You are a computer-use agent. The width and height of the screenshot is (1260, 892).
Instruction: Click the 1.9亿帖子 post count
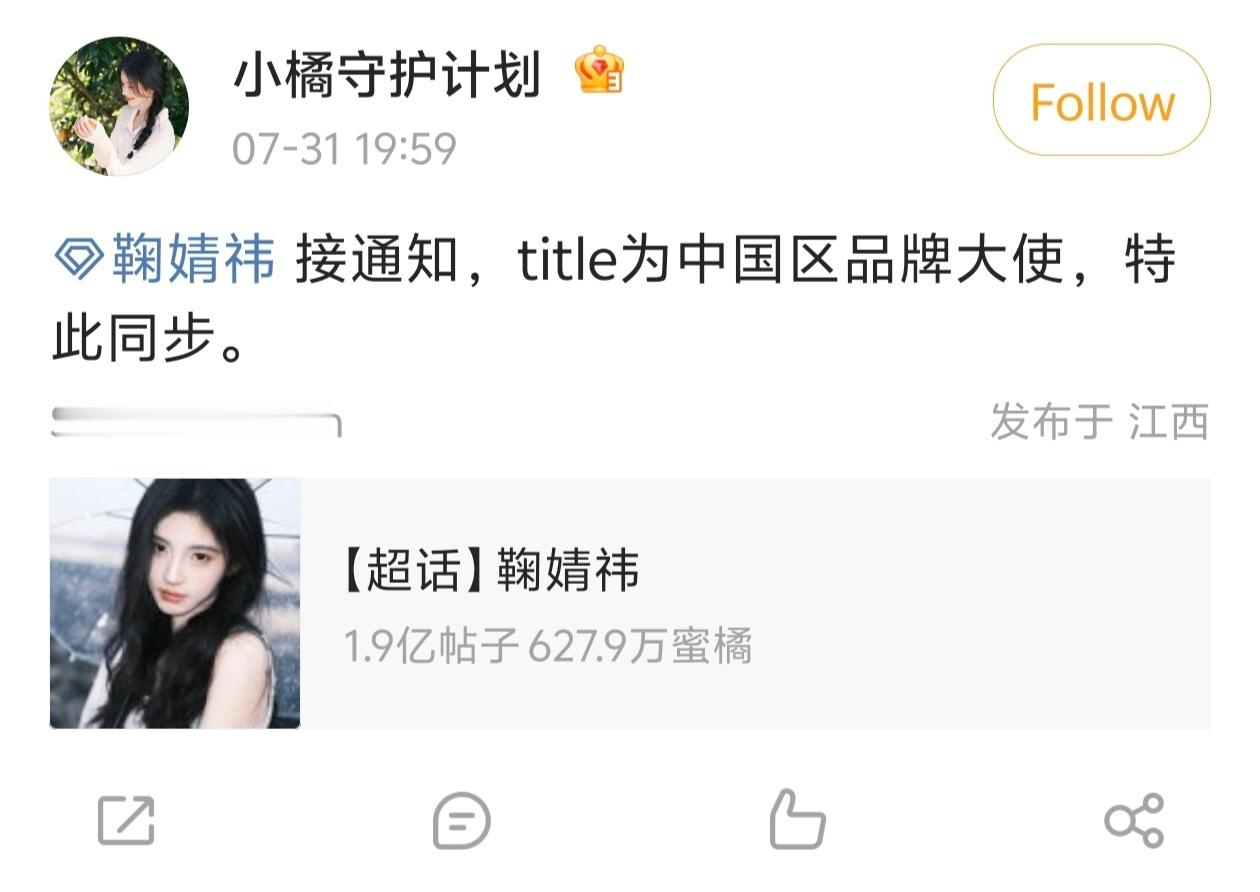pos(431,648)
